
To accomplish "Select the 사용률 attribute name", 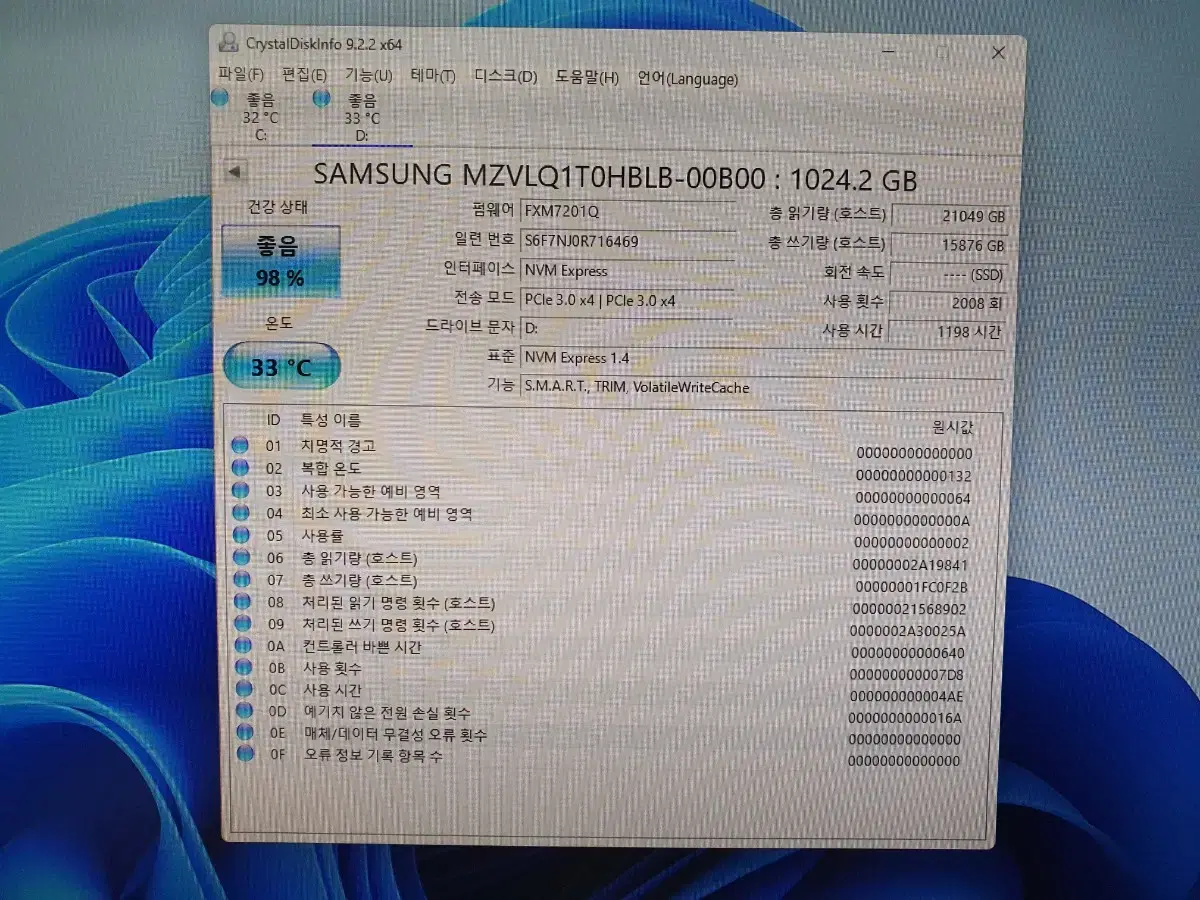I will 323,536.
